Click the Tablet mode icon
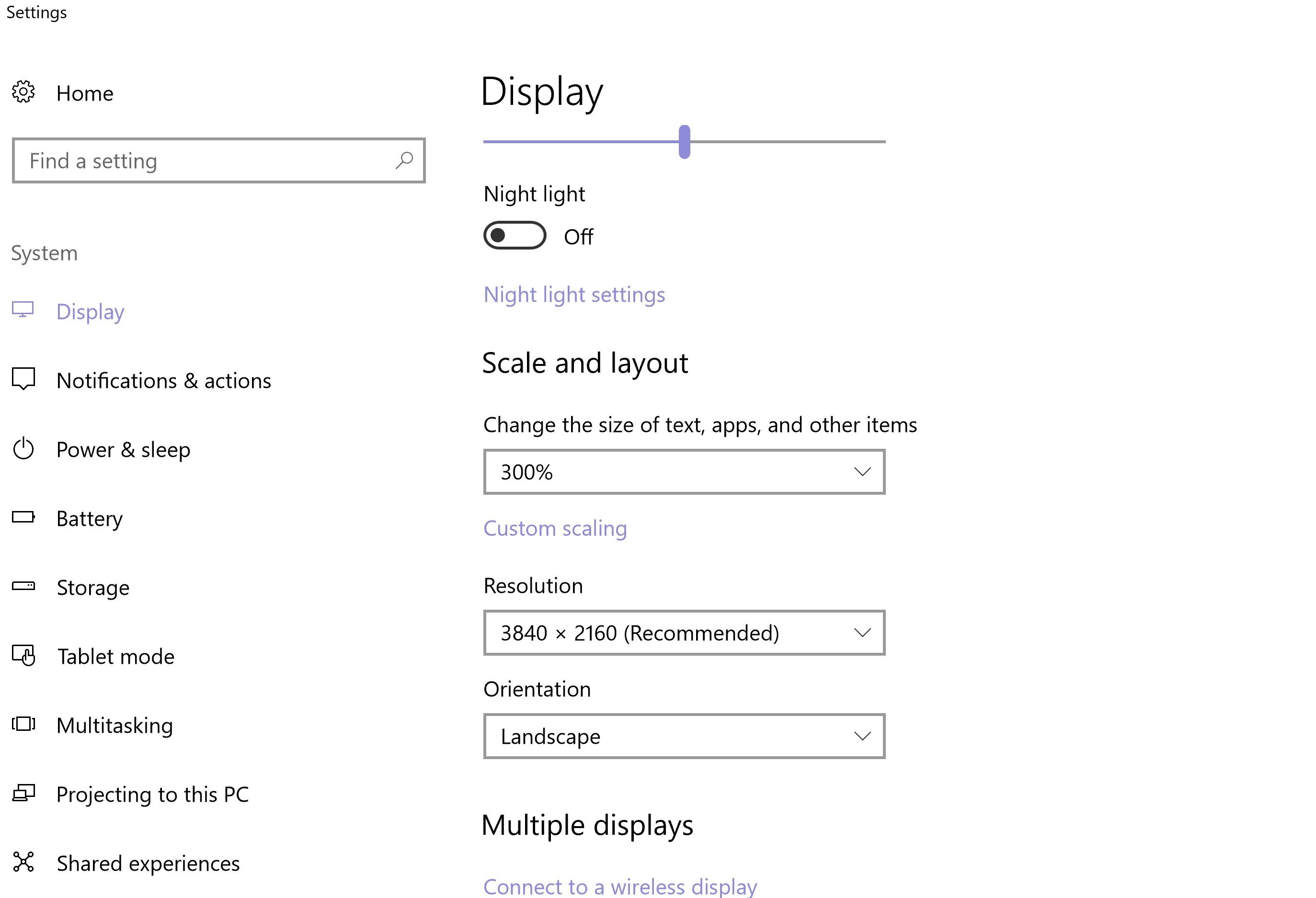 (x=23, y=656)
